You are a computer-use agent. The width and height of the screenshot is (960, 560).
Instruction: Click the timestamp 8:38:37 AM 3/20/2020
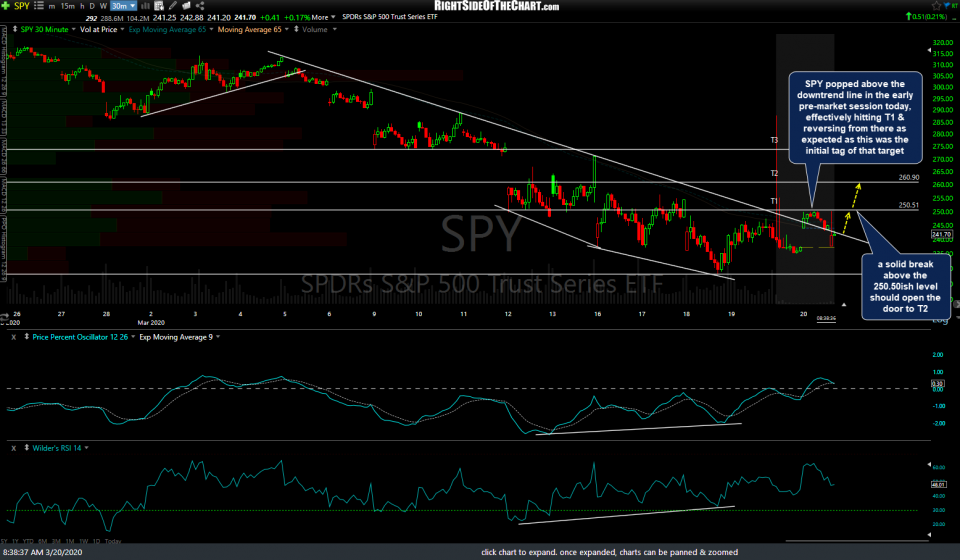pyautogui.click(x=42, y=552)
